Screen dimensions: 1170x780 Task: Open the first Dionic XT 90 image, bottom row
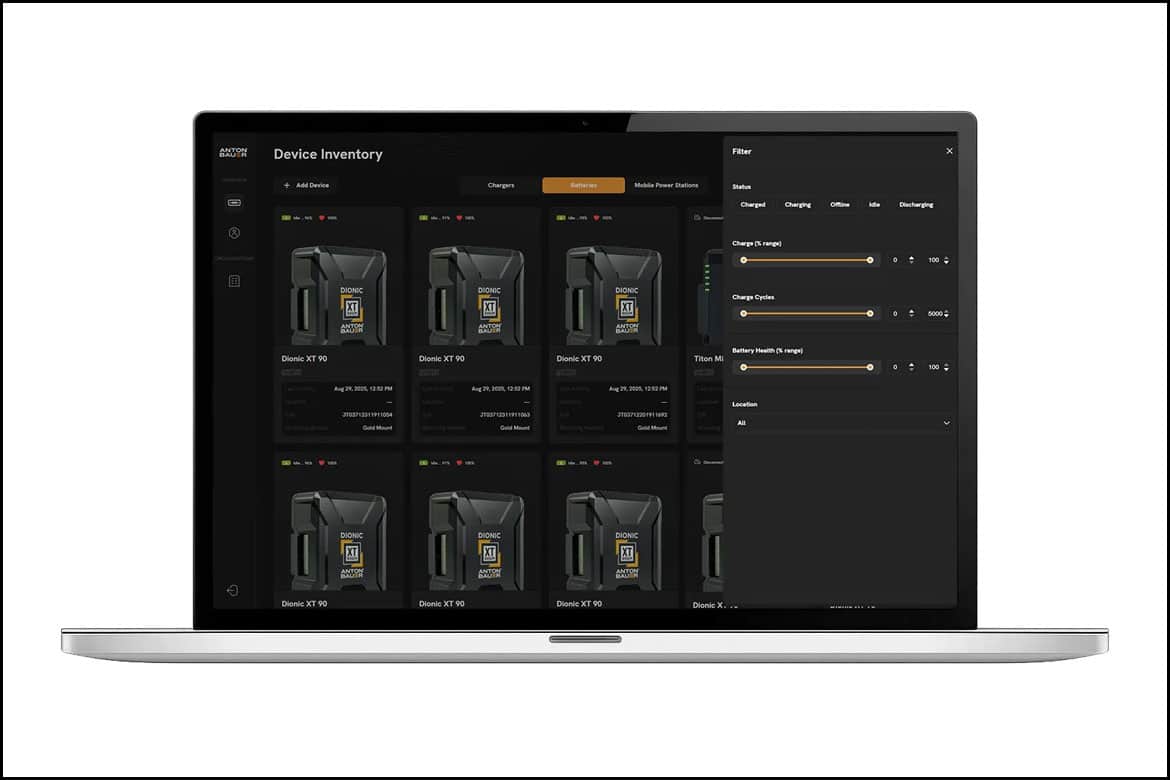pos(340,540)
